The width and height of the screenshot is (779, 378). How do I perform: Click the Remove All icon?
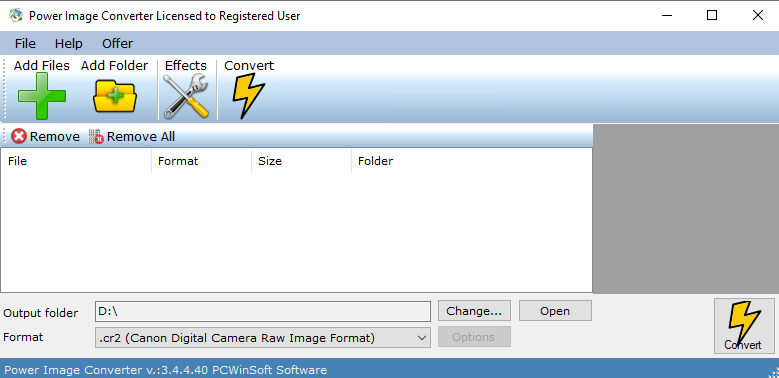(x=96, y=137)
